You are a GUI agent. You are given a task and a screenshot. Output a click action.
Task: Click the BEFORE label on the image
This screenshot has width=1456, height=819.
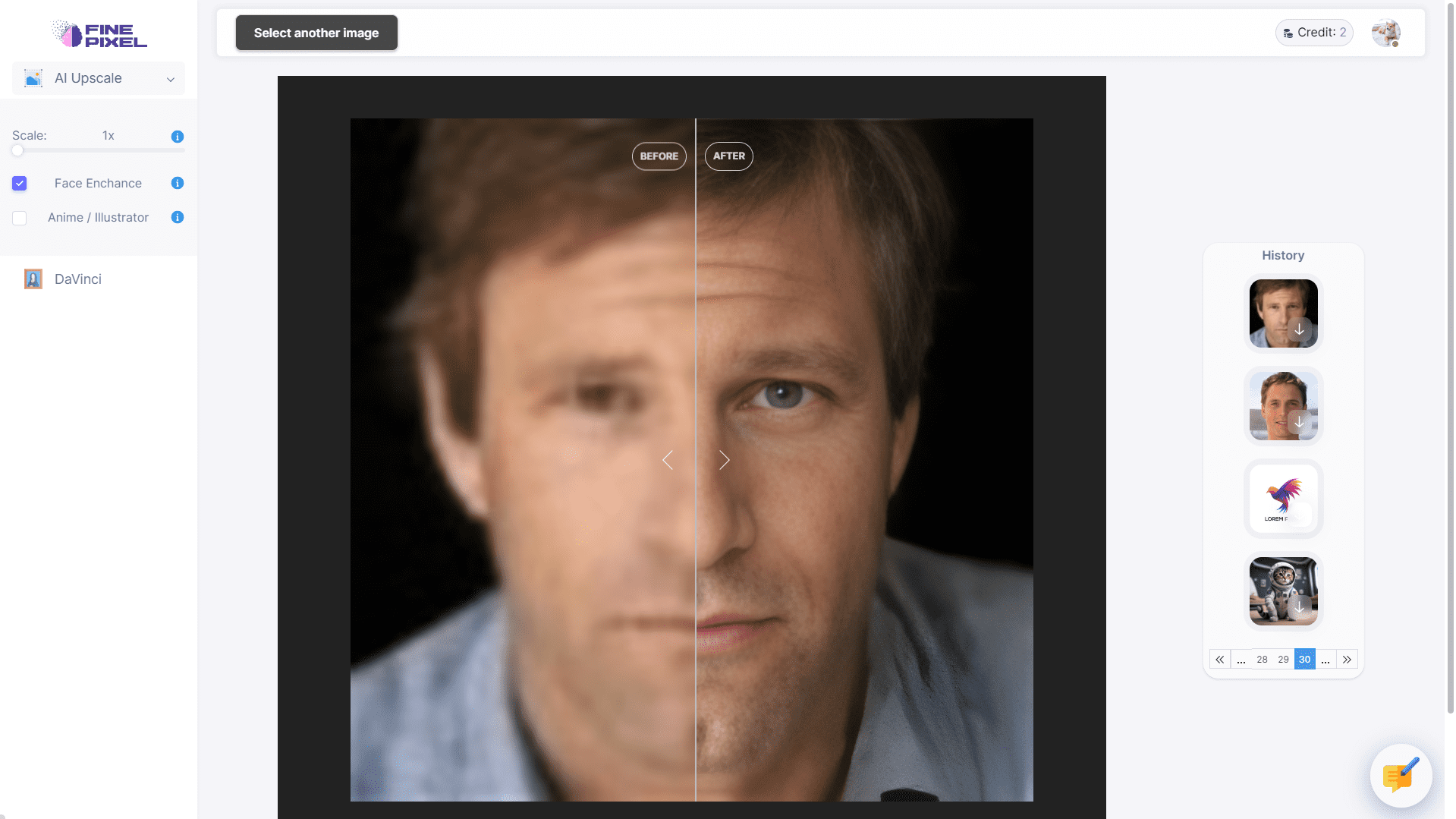coord(659,156)
